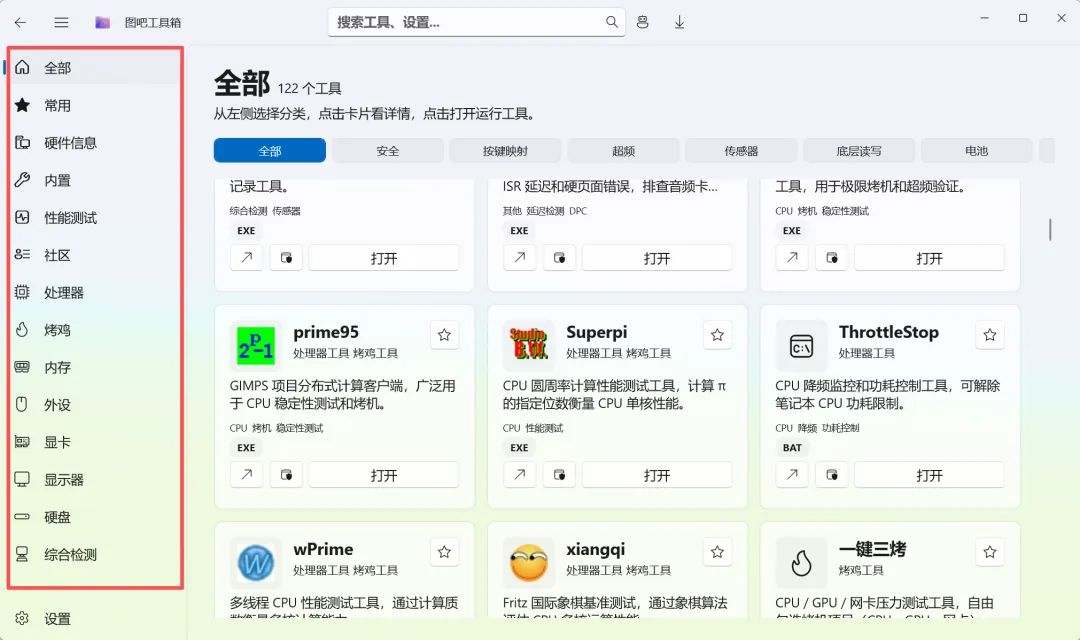This screenshot has height=640, width=1080.
Task: Click the shield icon on Superpi card
Action: pos(559,475)
